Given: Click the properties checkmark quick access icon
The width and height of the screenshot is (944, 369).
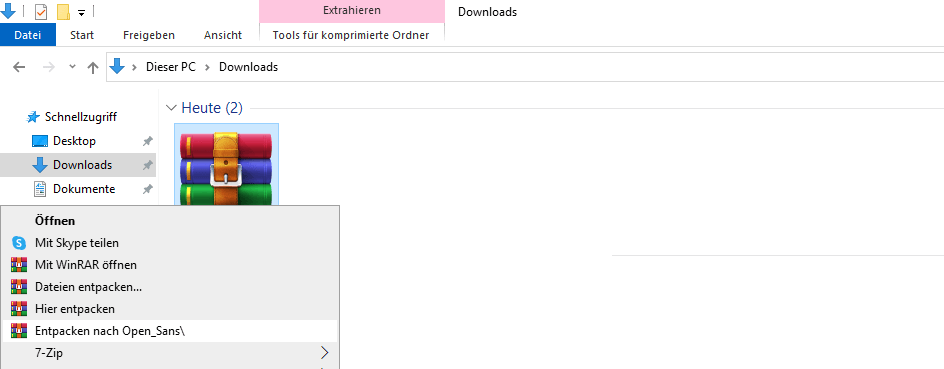Looking at the screenshot, I should [41, 11].
